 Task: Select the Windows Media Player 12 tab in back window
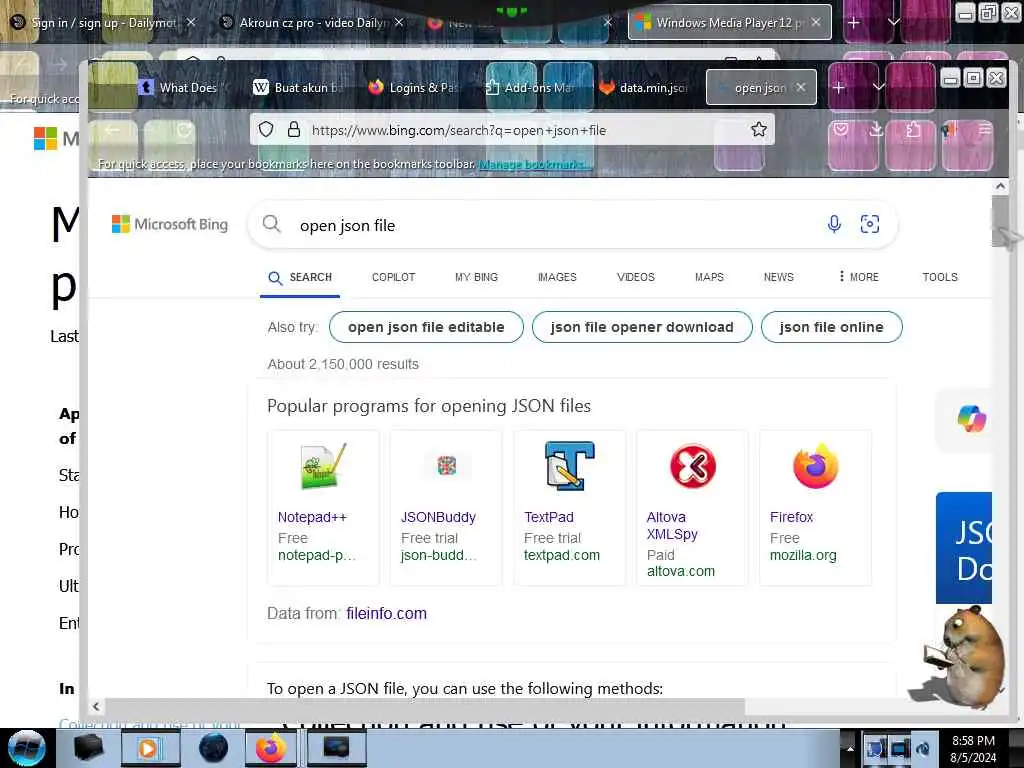(x=729, y=22)
